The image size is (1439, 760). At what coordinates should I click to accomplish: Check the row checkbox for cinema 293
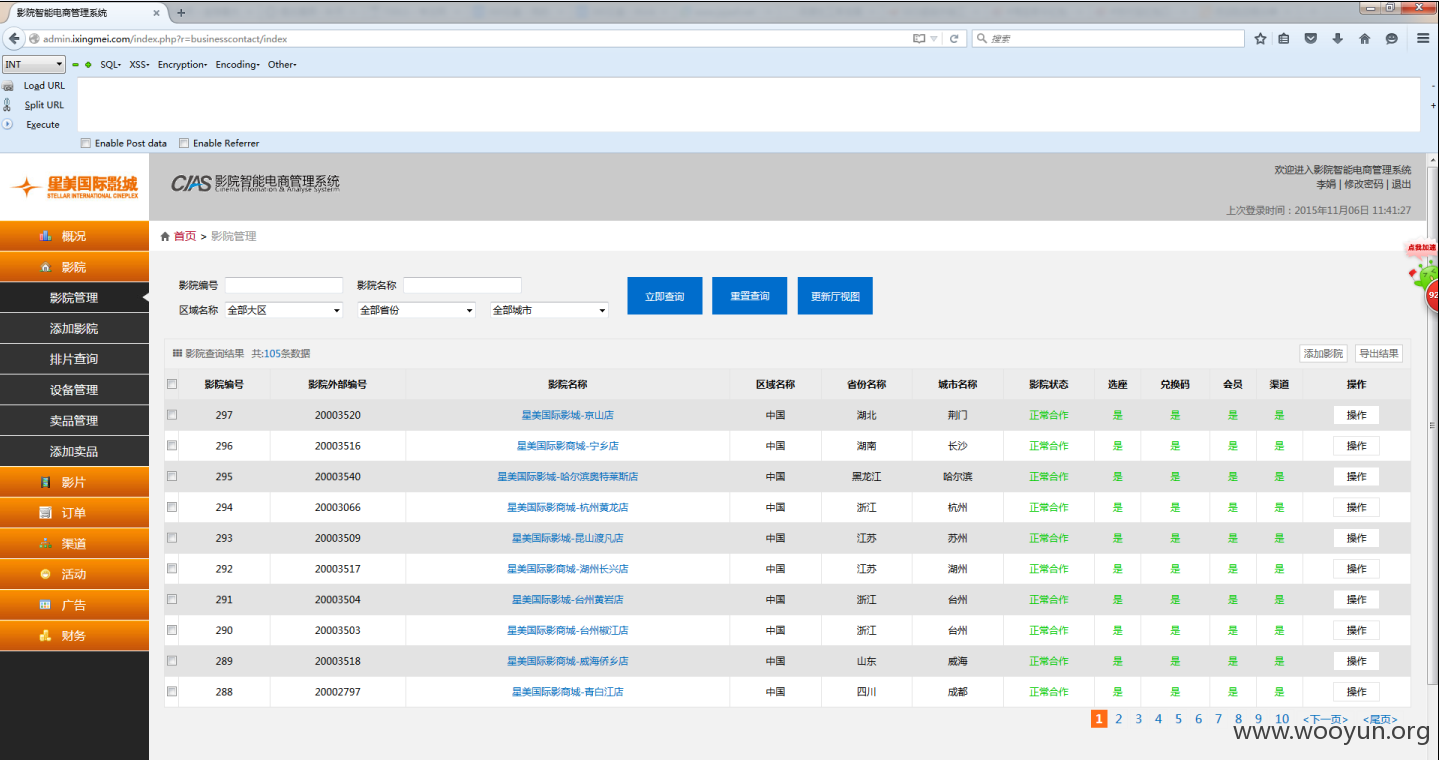[172, 538]
